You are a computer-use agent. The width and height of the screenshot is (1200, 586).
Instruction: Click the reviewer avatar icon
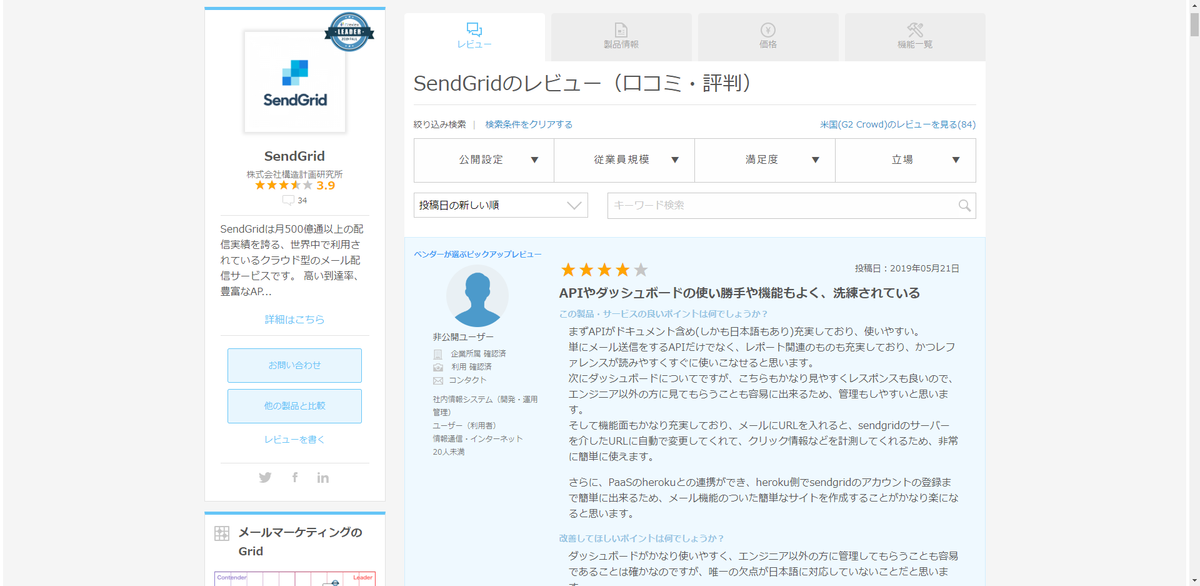[477, 296]
